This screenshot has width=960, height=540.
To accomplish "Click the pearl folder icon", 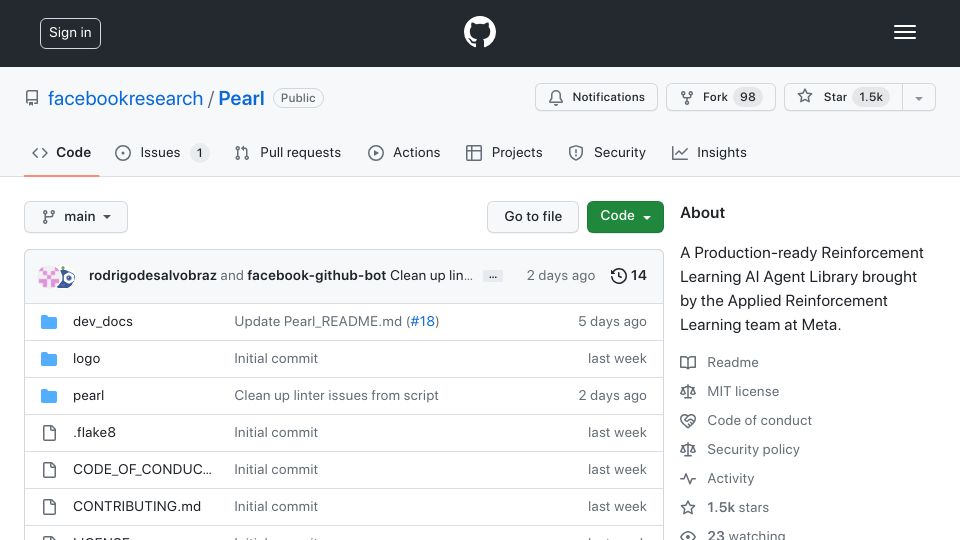I will 49,396.
